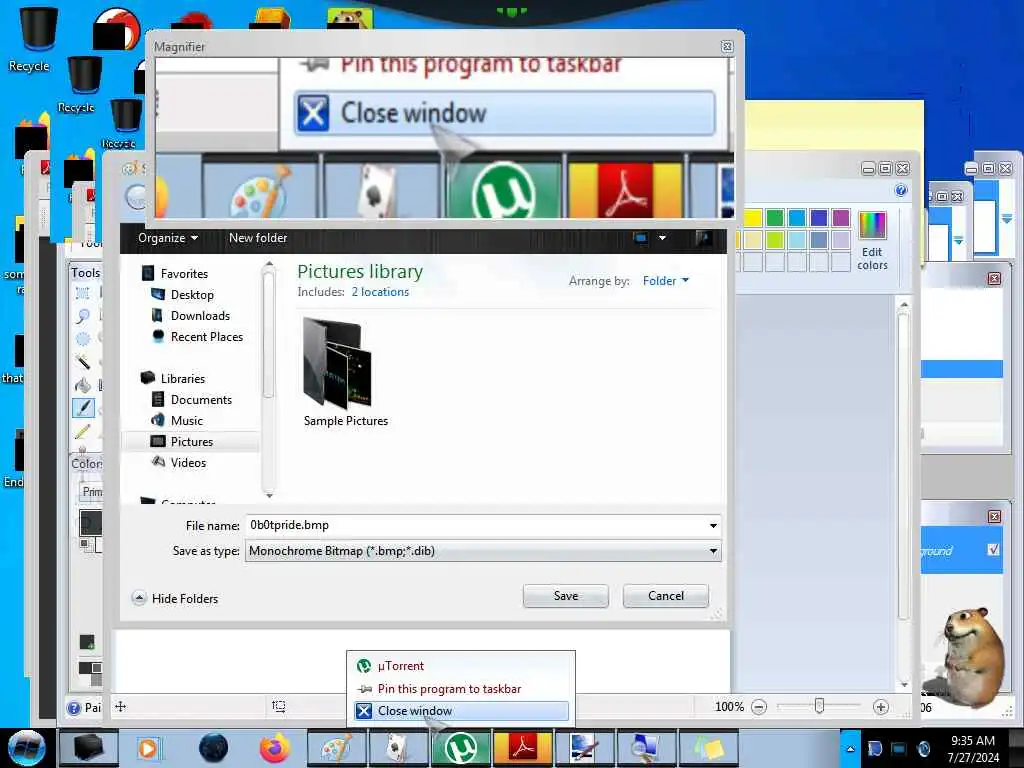Select the Pencil tool in Tools panel

coord(83,431)
